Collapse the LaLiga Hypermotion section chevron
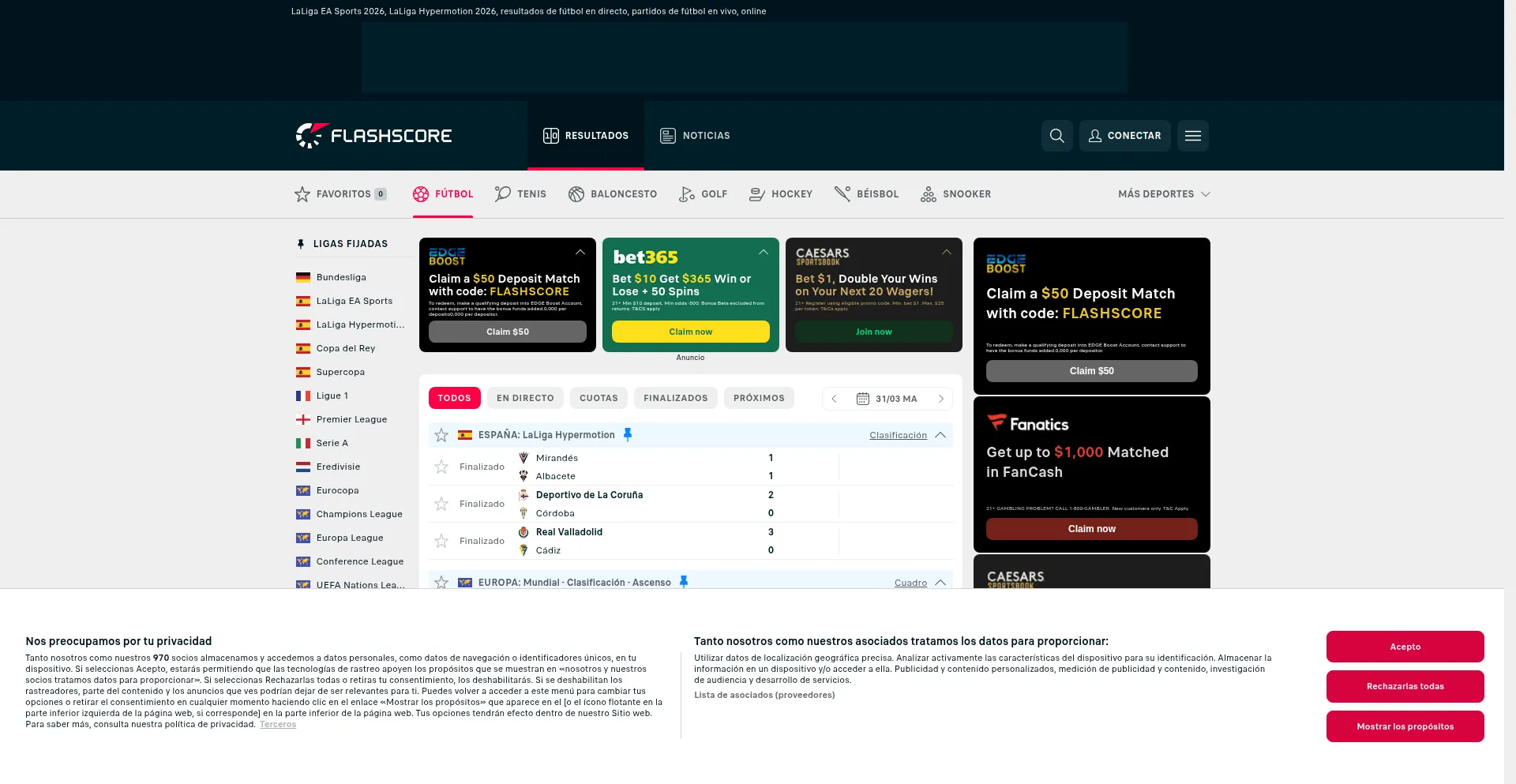The height and width of the screenshot is (784, 1516). click(940, 435)
